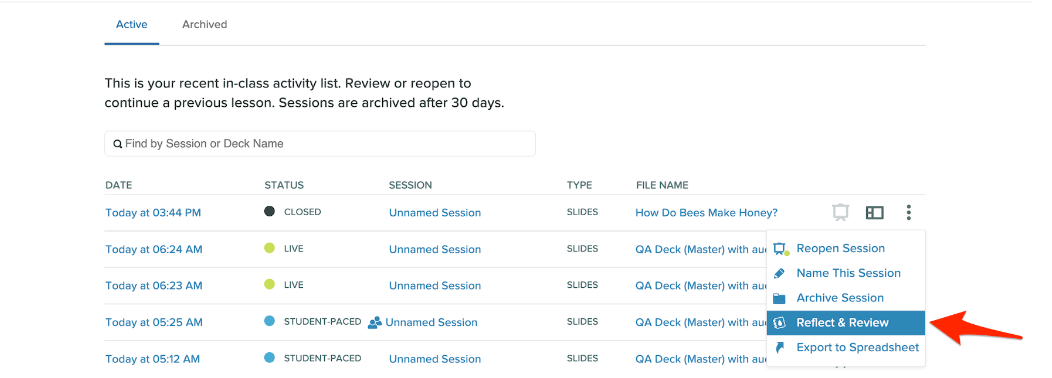Screen dimensions: 1052x378
Task: Open the Today at 05:25 AM session link
Action: 154,322
